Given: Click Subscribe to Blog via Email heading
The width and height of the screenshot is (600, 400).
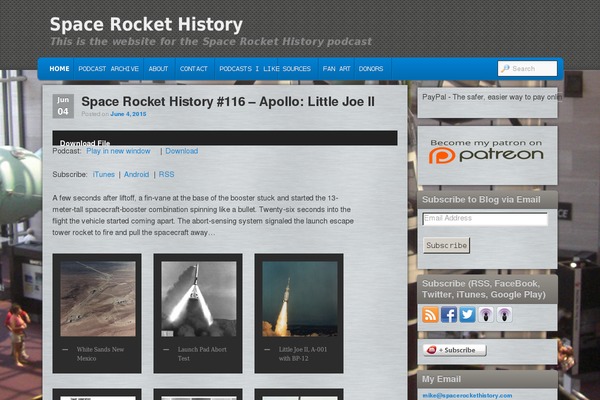Looking at the screenshot, I should pyautogui.click(x=481, y=199).
